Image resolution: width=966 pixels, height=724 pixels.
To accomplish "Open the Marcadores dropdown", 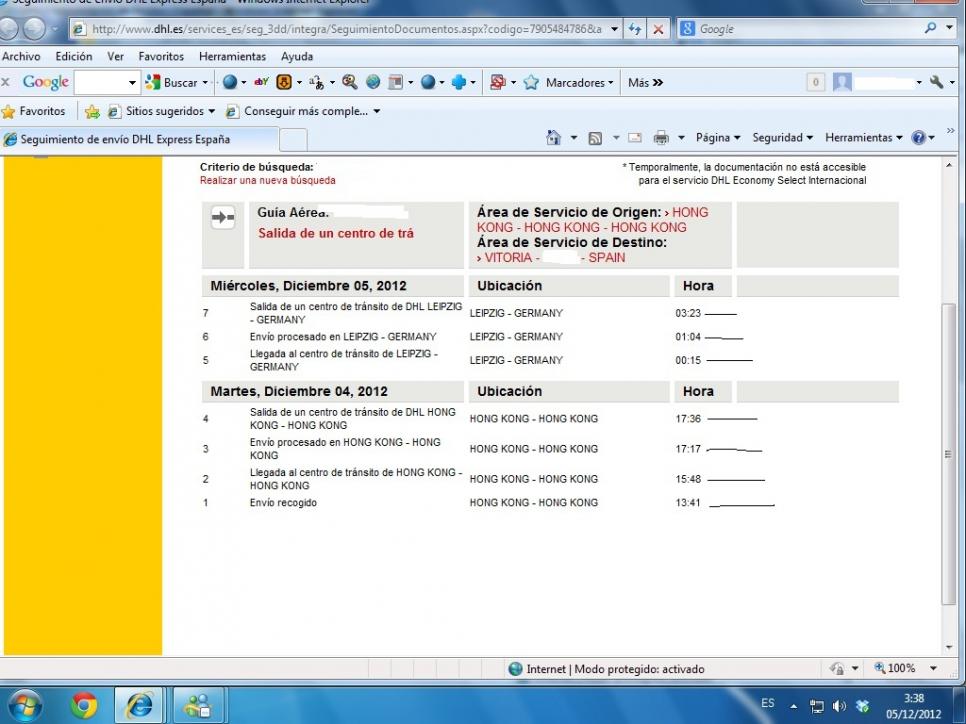I will click(580, 83).
